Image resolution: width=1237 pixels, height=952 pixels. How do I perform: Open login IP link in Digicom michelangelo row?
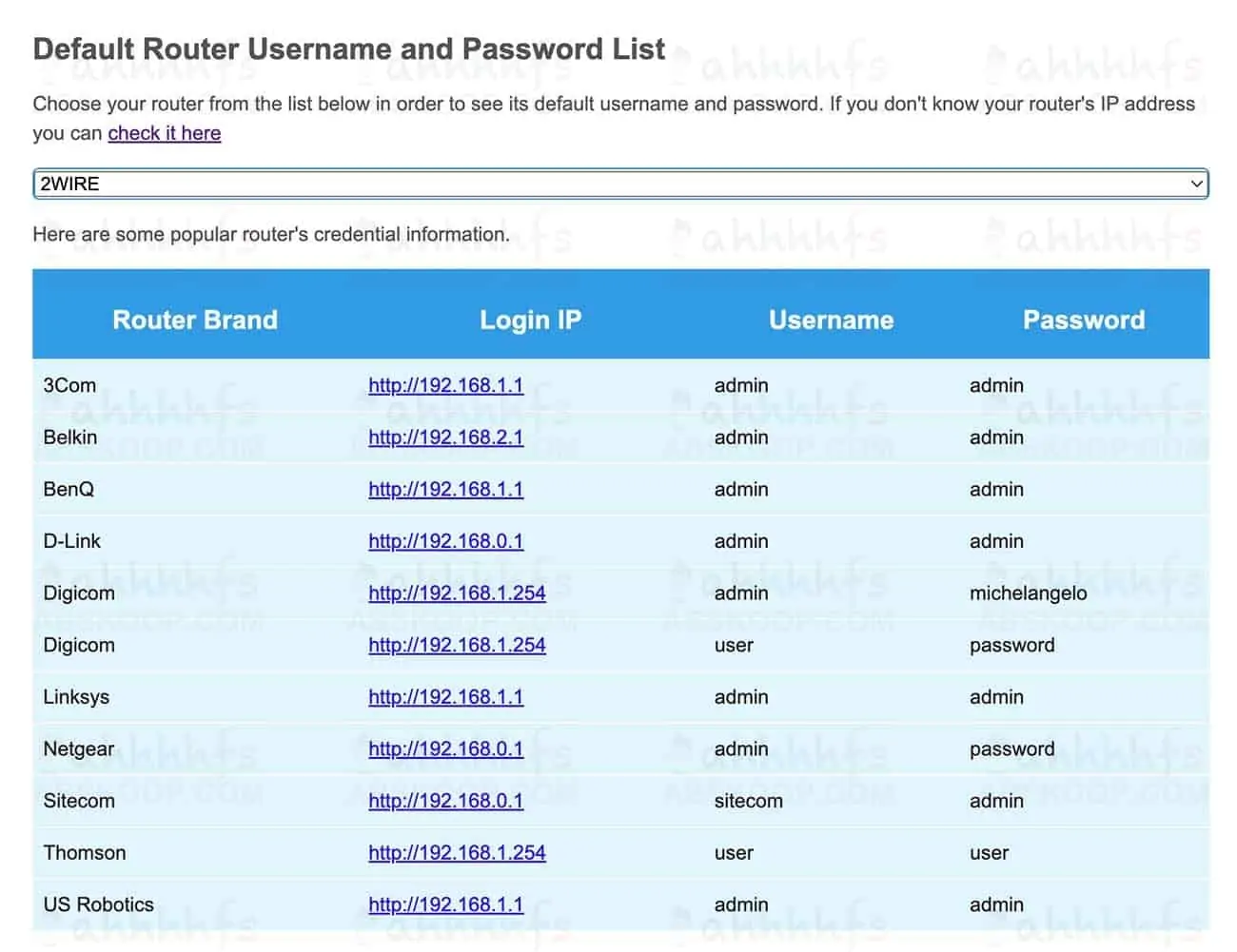tap(457, 593)
